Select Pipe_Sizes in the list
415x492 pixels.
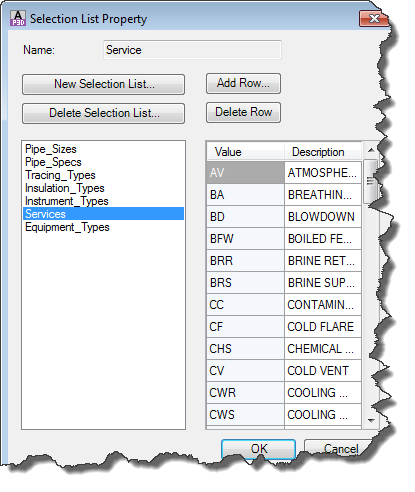(103, 149)
